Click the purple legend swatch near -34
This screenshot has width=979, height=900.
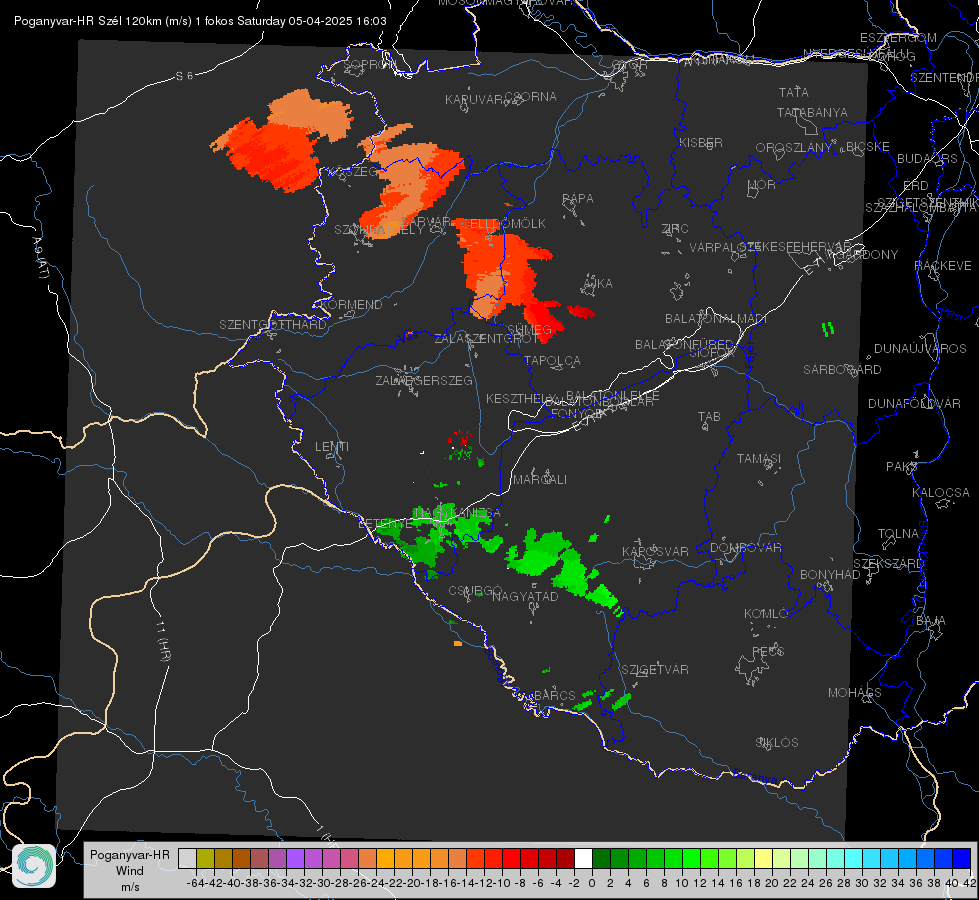(295, 858)
